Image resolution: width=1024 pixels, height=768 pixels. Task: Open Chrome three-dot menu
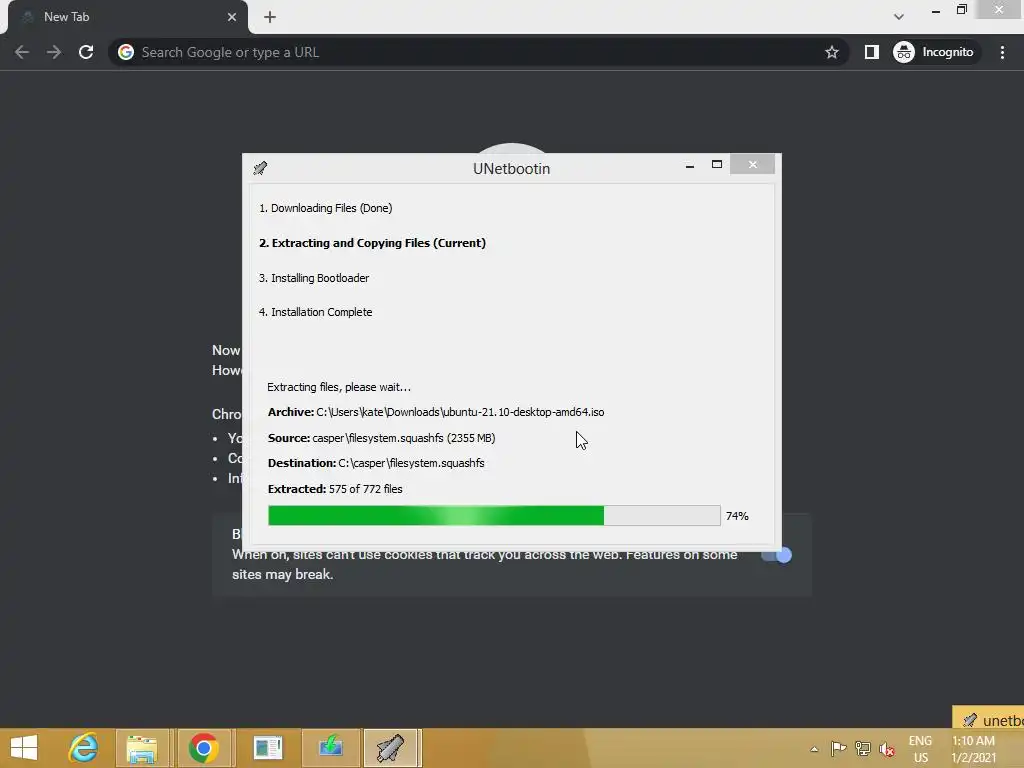[1002, 52]
